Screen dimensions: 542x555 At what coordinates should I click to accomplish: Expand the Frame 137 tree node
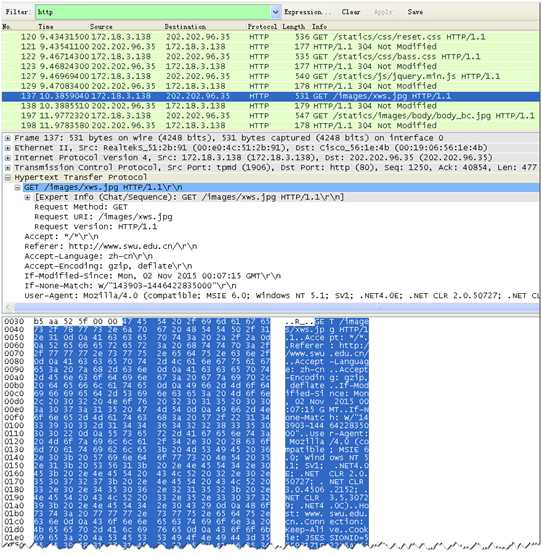point(7,138)
